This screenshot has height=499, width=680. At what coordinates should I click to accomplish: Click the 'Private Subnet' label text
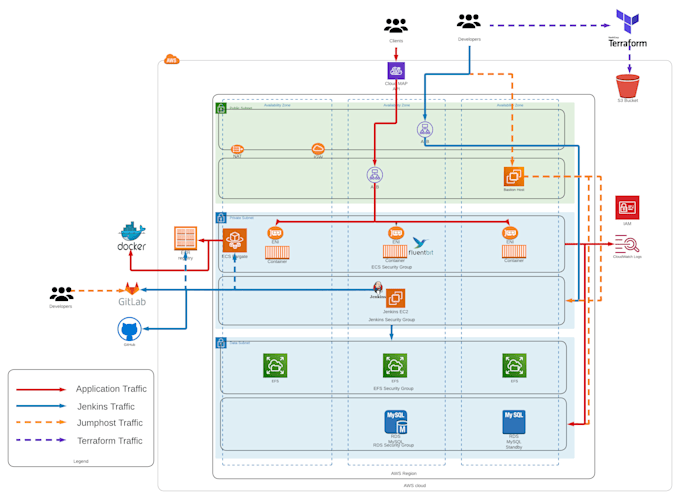[x=242, y=218]
